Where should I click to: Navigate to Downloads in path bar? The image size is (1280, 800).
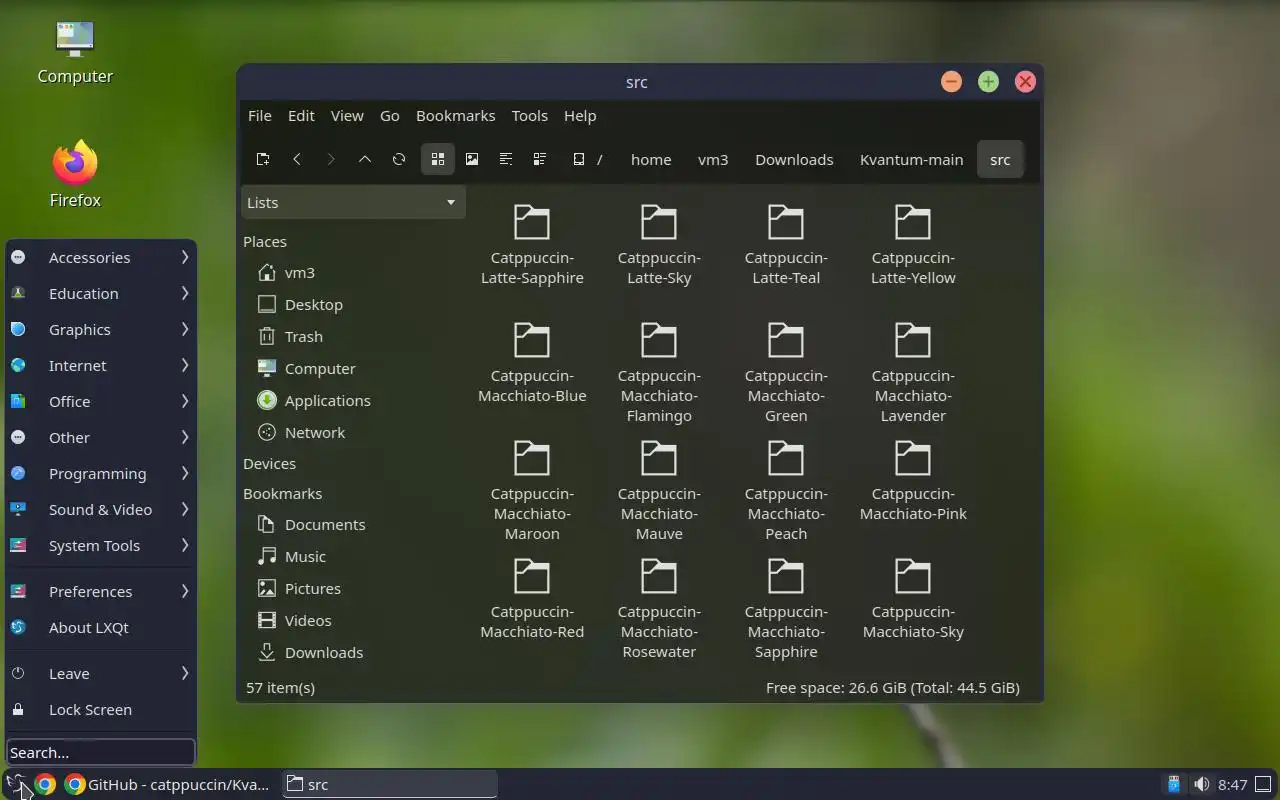794,159
